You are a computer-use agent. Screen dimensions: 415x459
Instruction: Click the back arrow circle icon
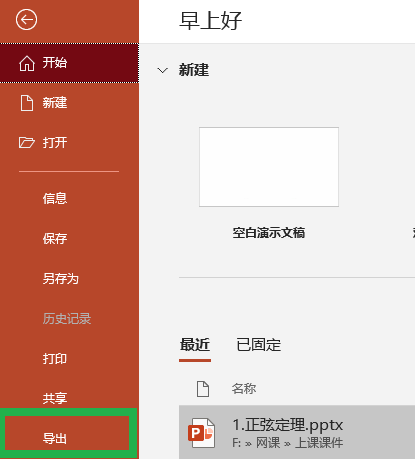pyautogui.click(x=26, y=20)
